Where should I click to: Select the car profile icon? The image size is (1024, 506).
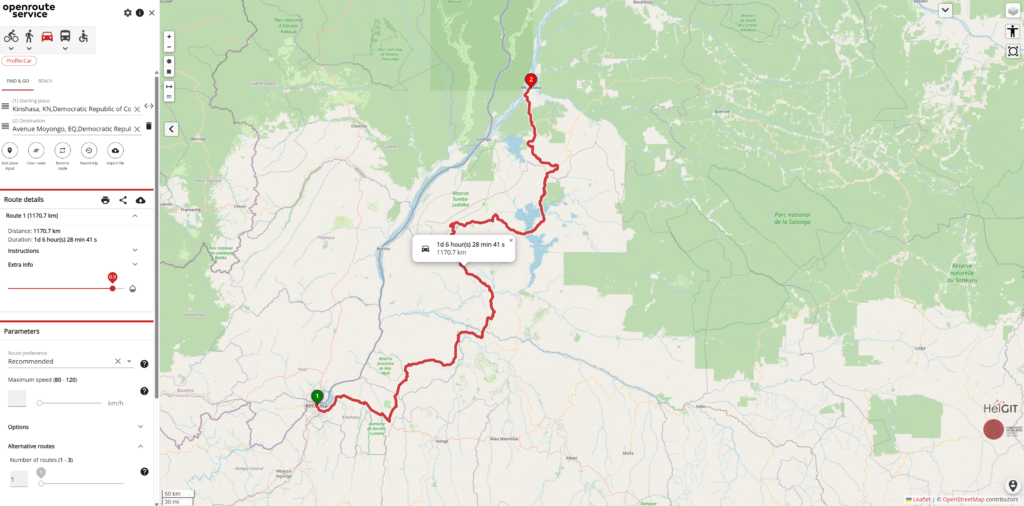point(47,37)
